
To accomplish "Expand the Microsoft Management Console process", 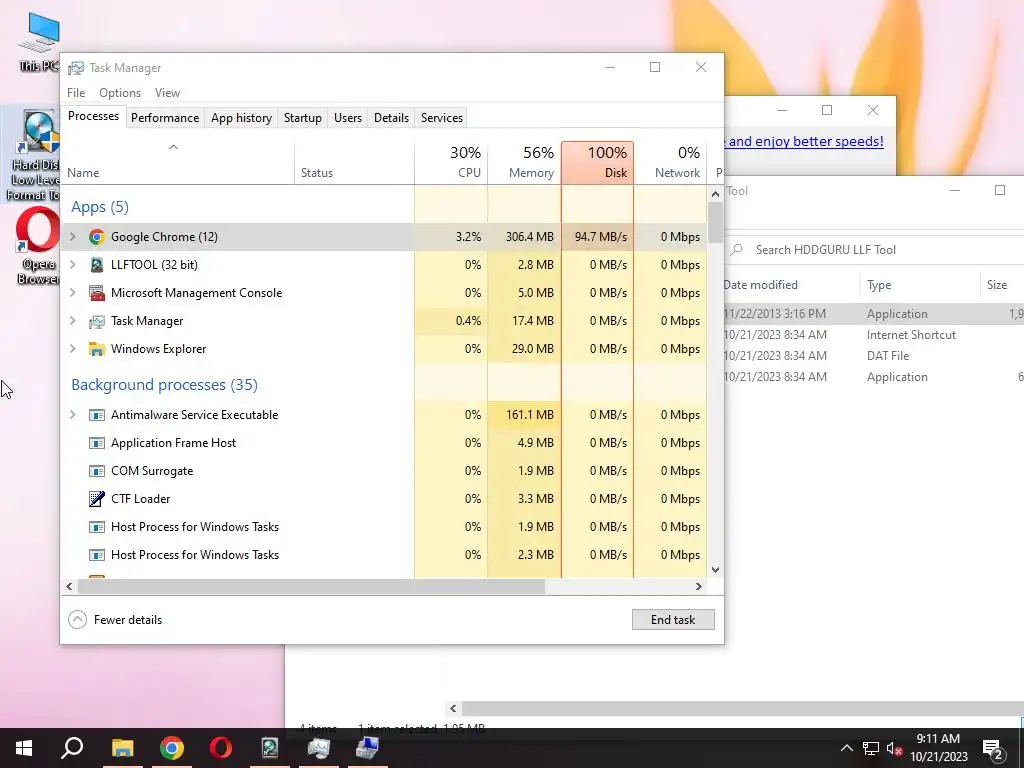I will tap(72, 293).
